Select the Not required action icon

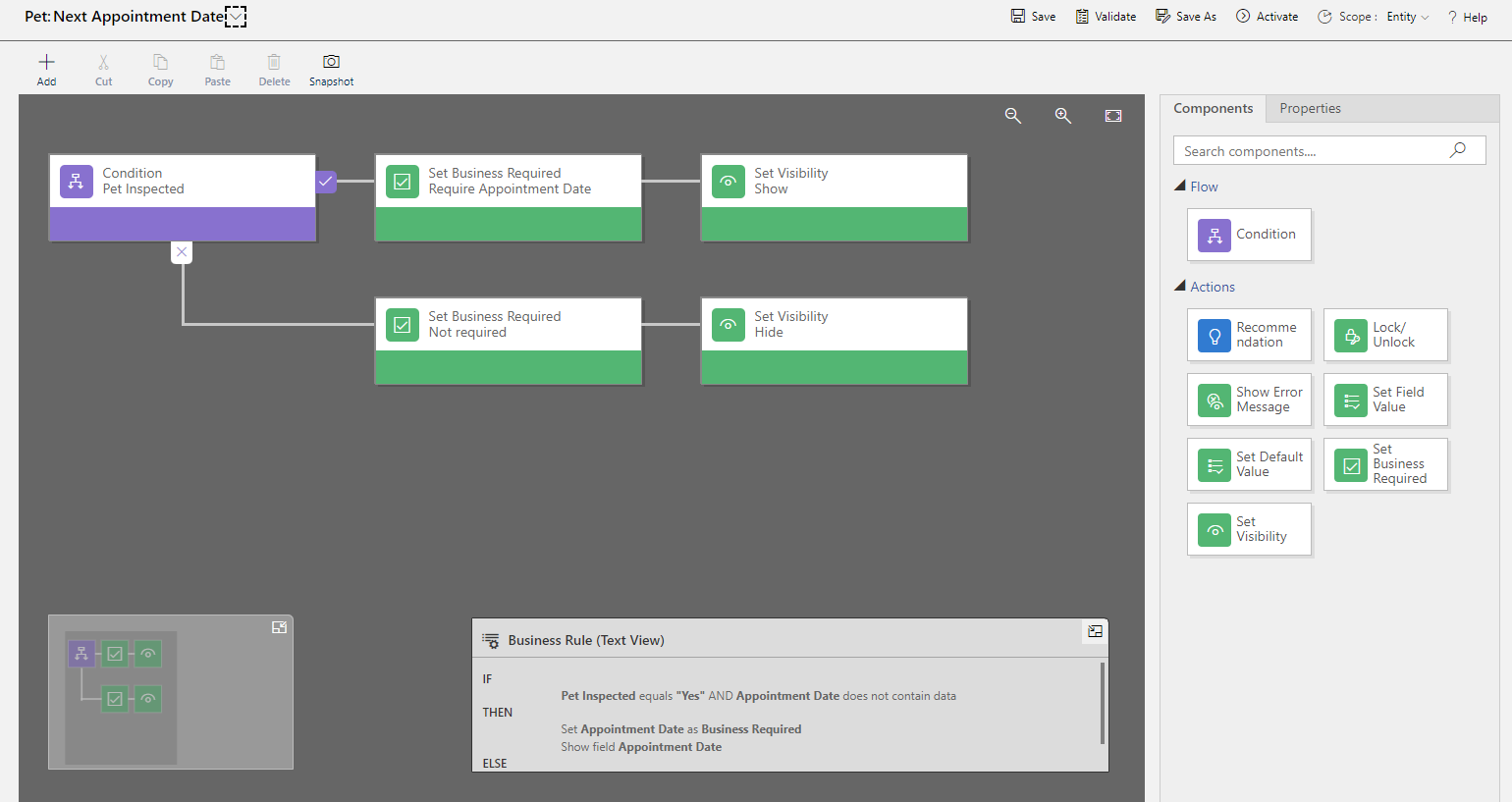point(403,325)
